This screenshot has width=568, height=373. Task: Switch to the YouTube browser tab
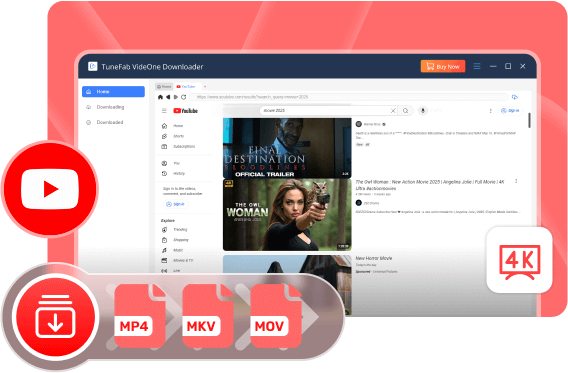point(187,87)
